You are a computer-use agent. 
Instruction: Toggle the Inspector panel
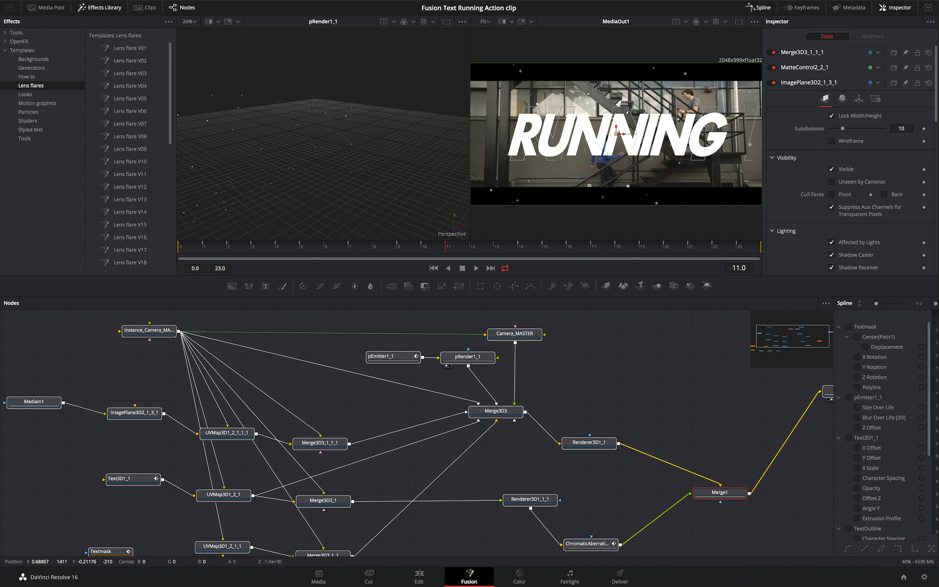click(x=895, y=6)
